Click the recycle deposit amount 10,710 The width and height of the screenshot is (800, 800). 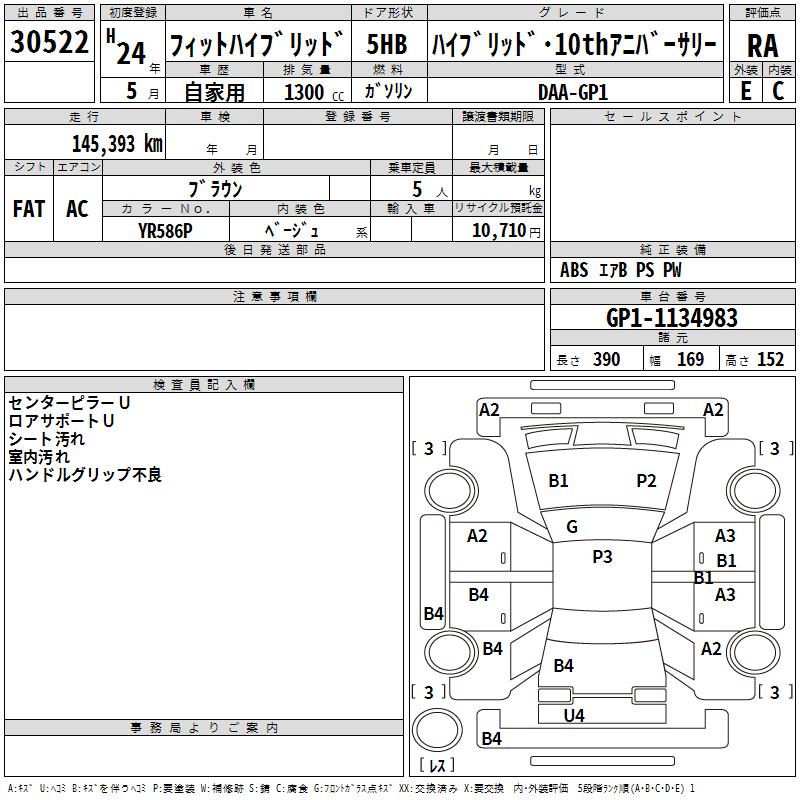(x=496, y=231)
